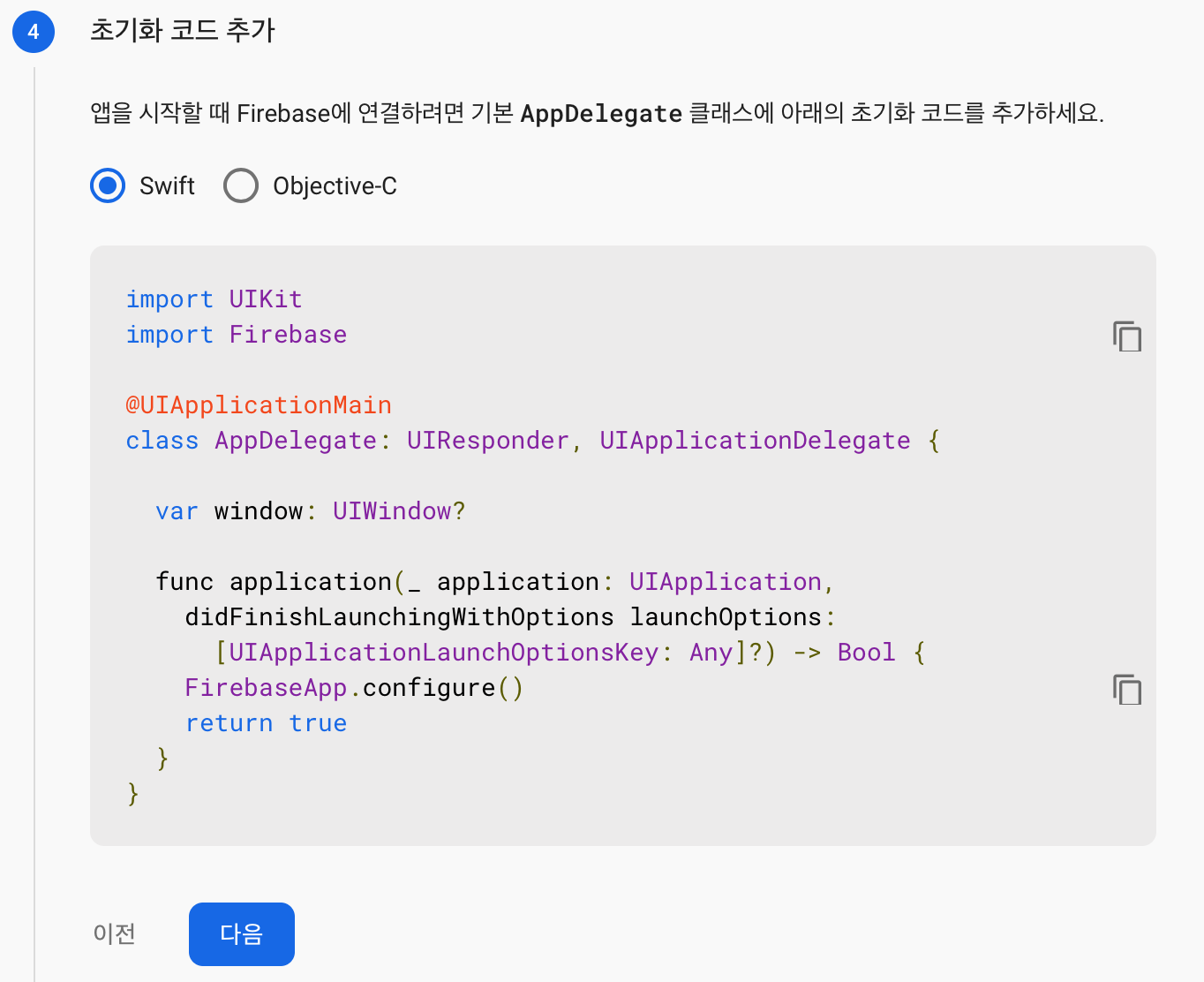Click the 'var window: UIWindow?' line
The height and width of the screenshot is (982, 1204).
click(x=310, y=511)
